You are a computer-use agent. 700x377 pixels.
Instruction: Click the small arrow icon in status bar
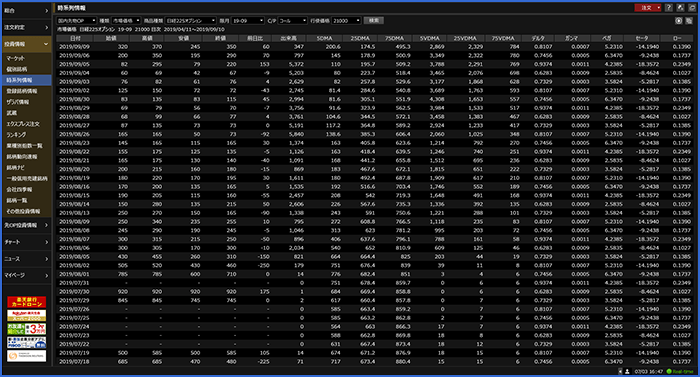(620, 371)
